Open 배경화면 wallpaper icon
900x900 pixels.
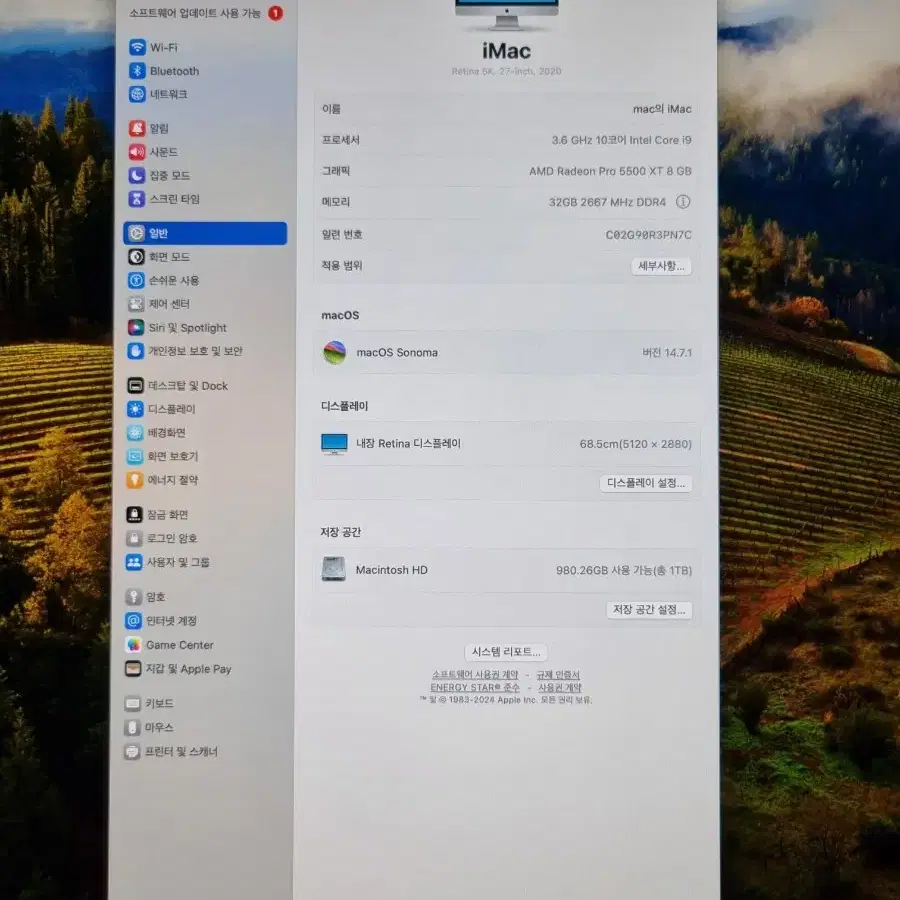(x=135, y=432)
